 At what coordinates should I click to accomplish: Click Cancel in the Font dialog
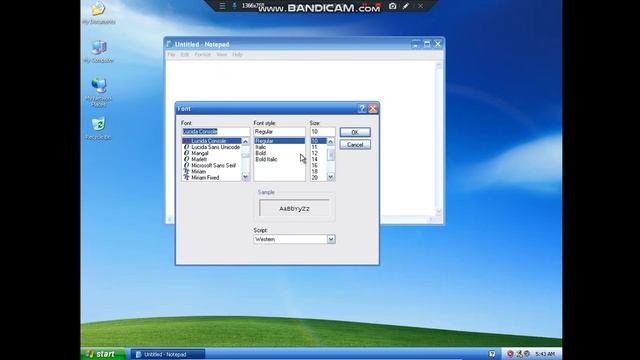(355, 145)
